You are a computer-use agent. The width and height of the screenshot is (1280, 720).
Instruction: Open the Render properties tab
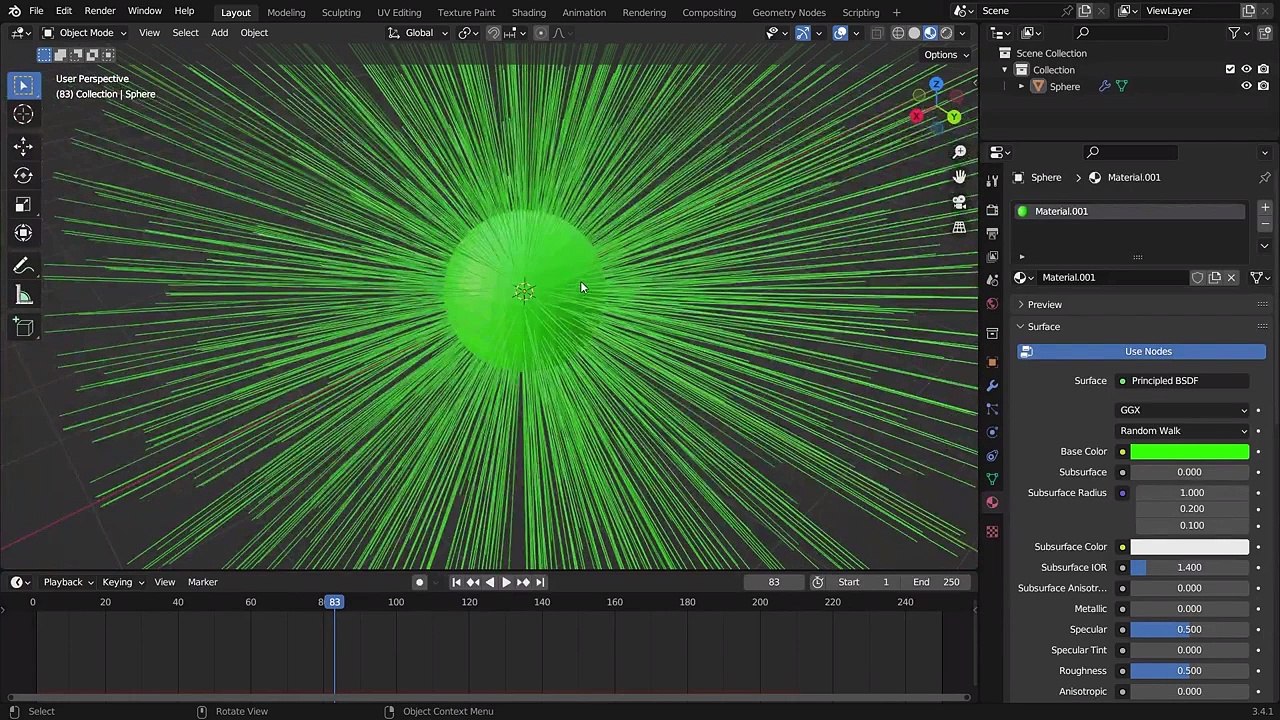point(992,210)
